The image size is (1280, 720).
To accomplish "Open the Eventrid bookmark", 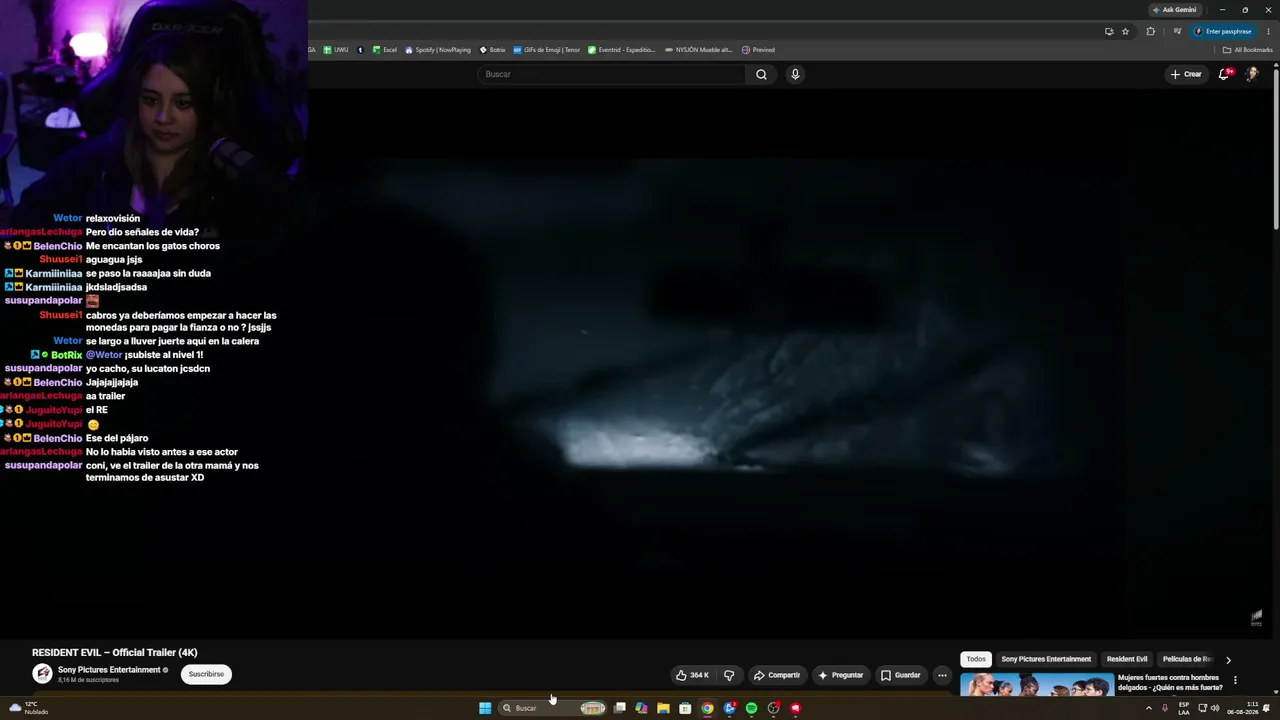I will (621, 50).
